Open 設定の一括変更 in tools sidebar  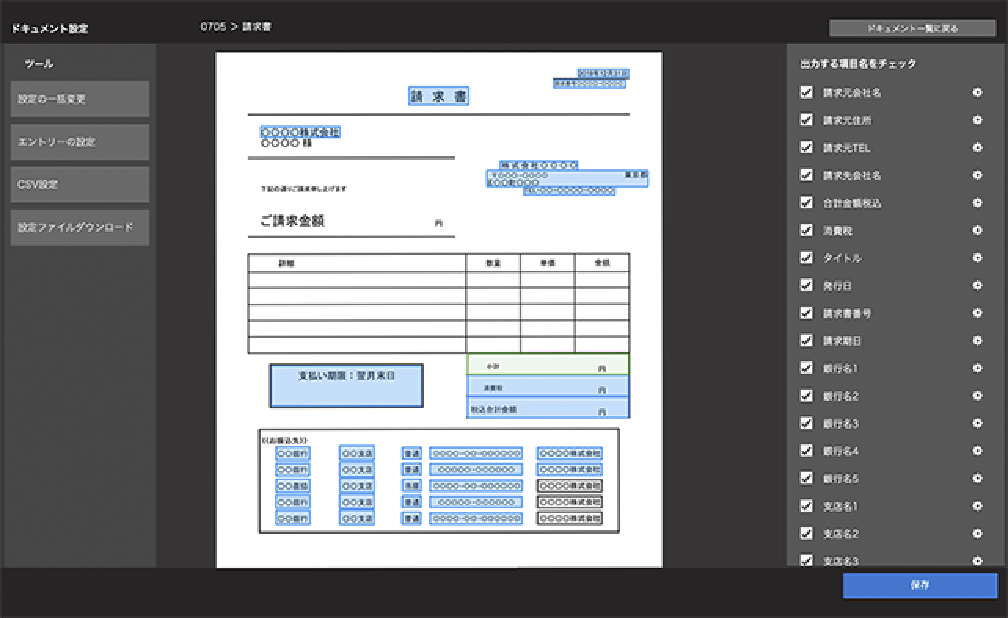(80, 99)
